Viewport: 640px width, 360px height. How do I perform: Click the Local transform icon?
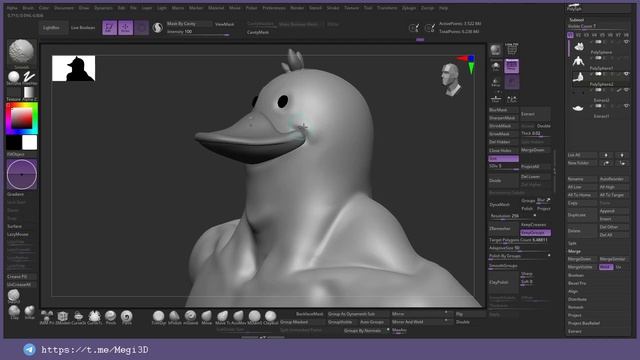[511, 99]
